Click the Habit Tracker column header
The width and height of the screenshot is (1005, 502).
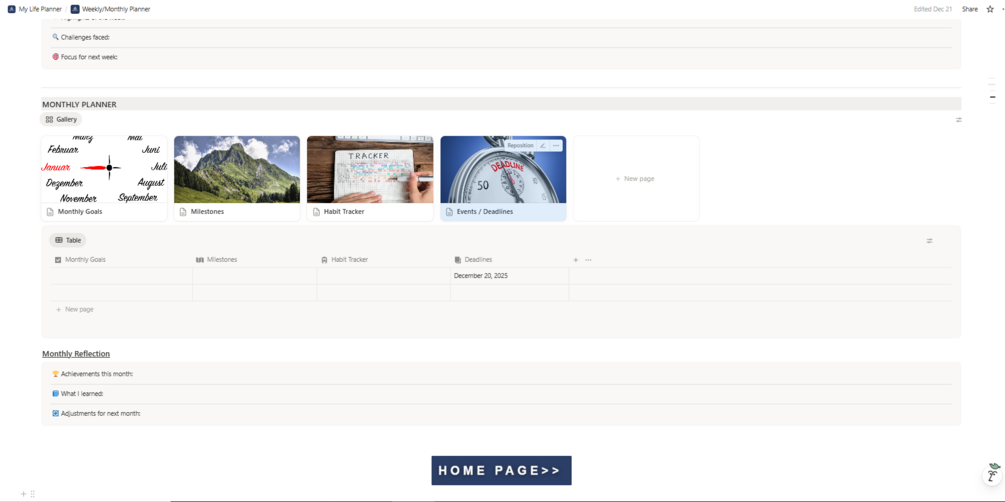(383, 260)
